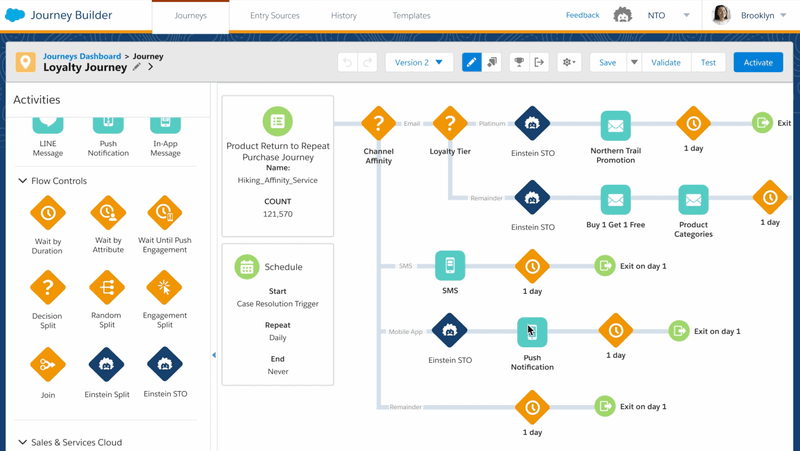Open the Channel Affinity decision node
Viewport: 800px width, 451px height.
379,123
